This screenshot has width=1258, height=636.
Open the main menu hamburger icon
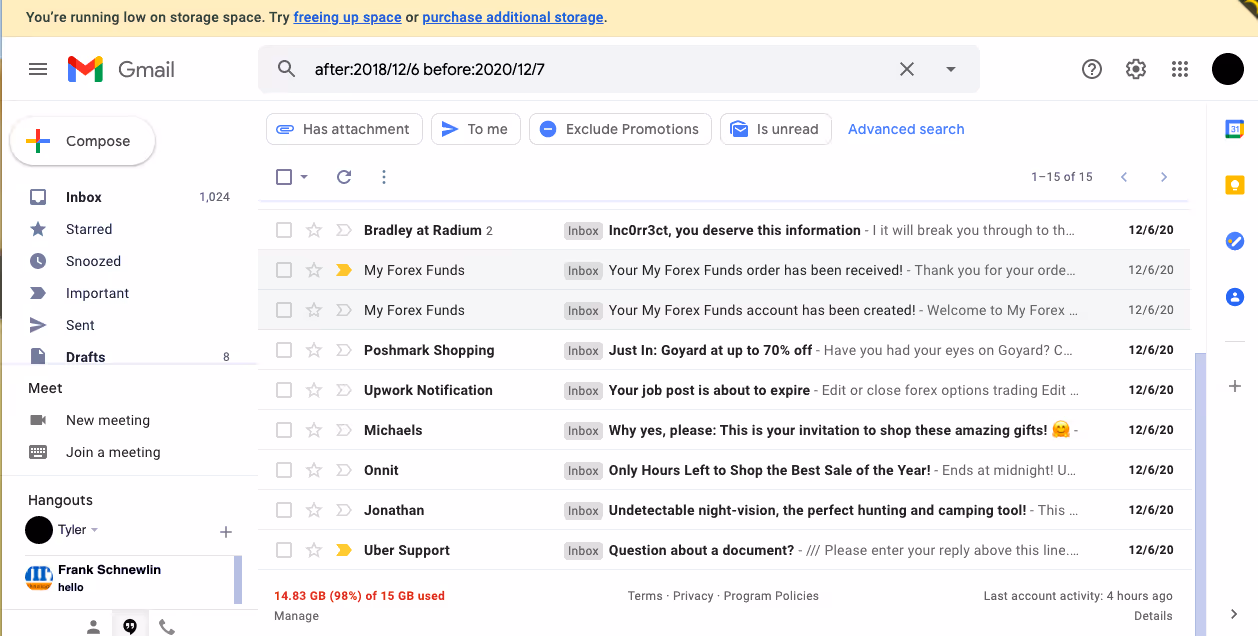pos(38,69)
